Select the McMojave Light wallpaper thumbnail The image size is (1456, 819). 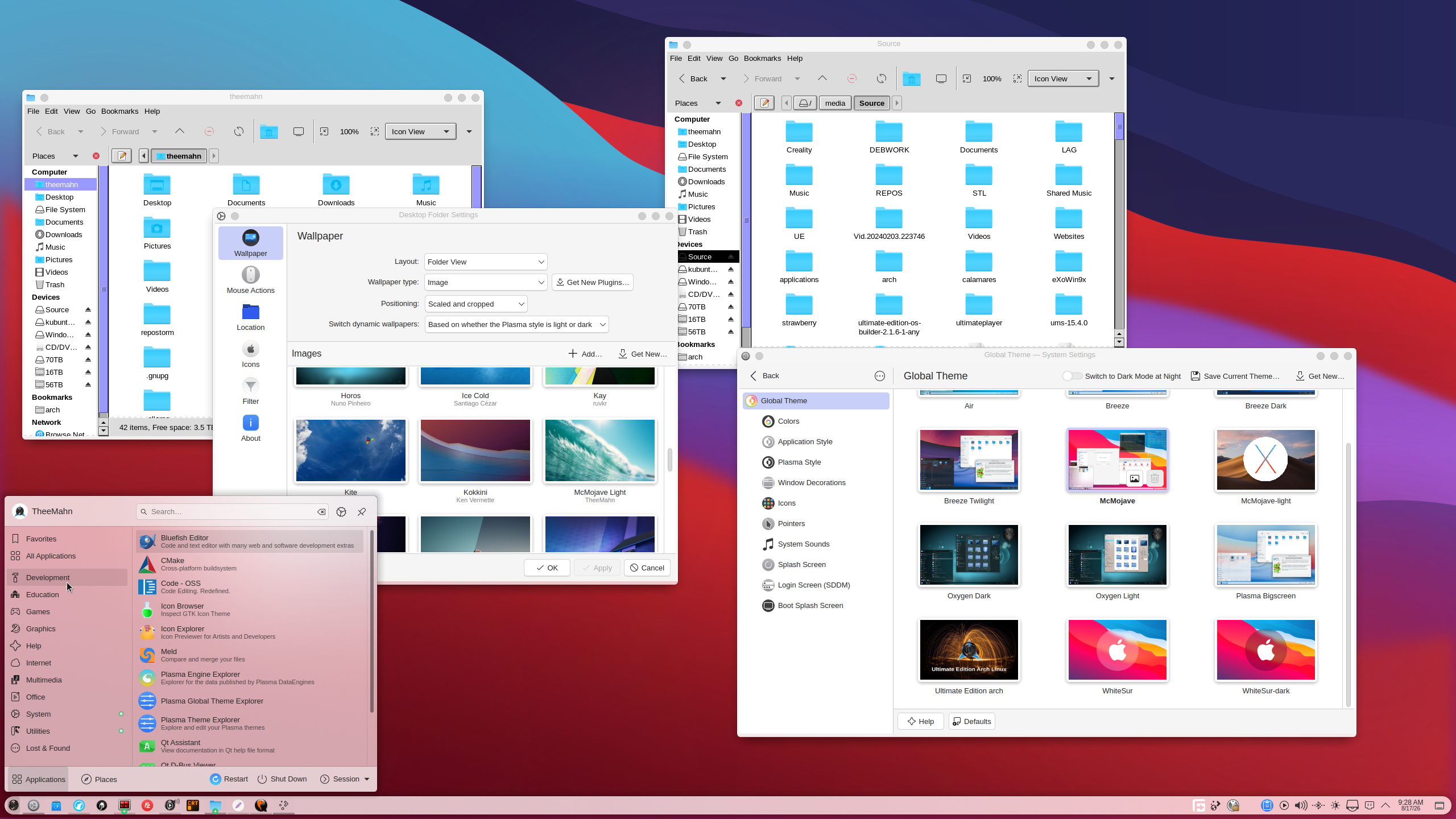(600, 450)
